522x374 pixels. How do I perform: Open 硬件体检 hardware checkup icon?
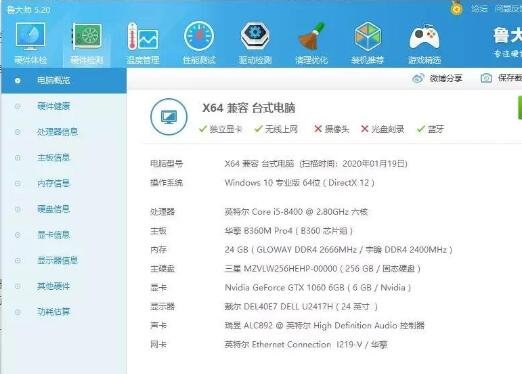coord(30,36)
